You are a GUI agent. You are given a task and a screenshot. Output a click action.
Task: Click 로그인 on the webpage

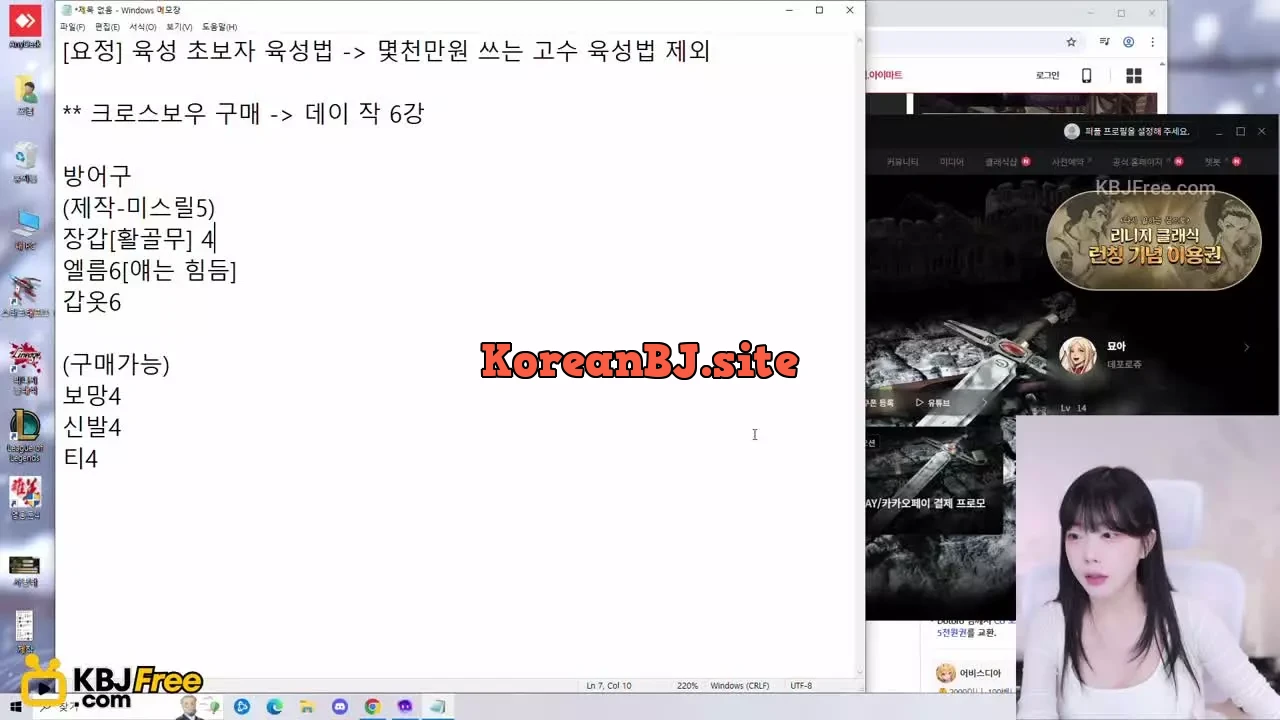pos(1047,76)
